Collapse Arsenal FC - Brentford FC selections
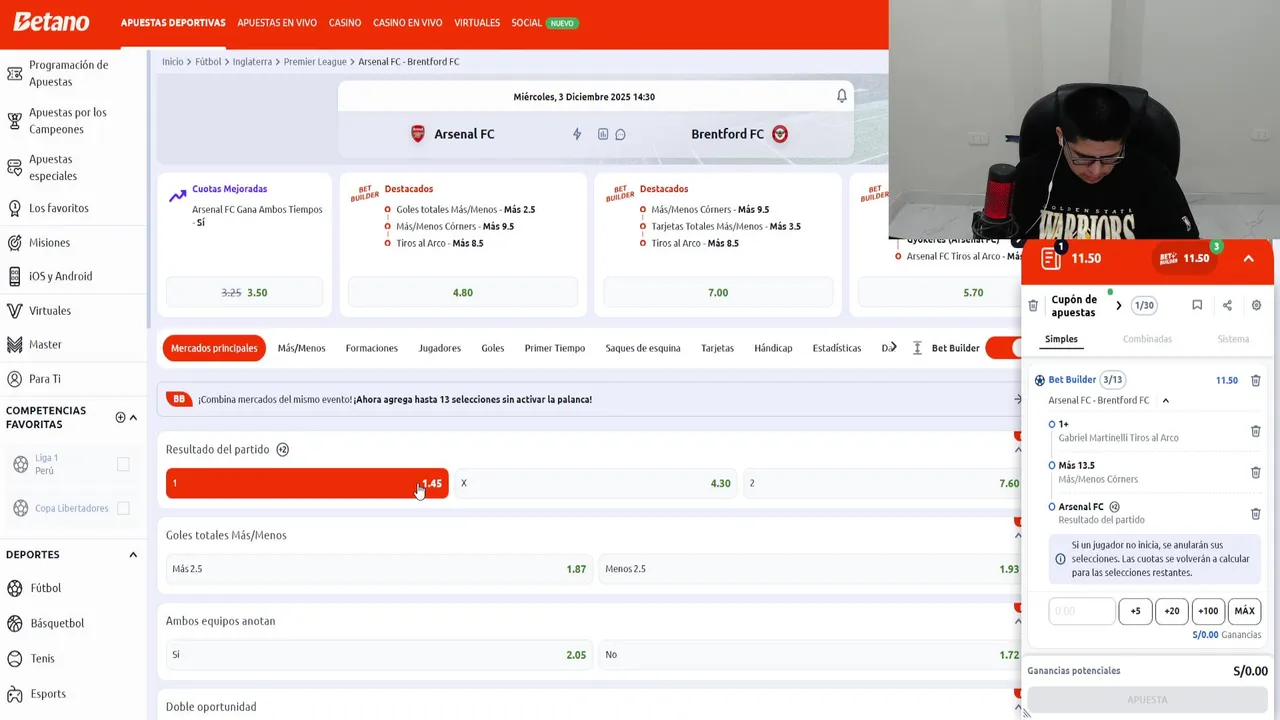The image size is (1280, 720). tap(1165, 400)
